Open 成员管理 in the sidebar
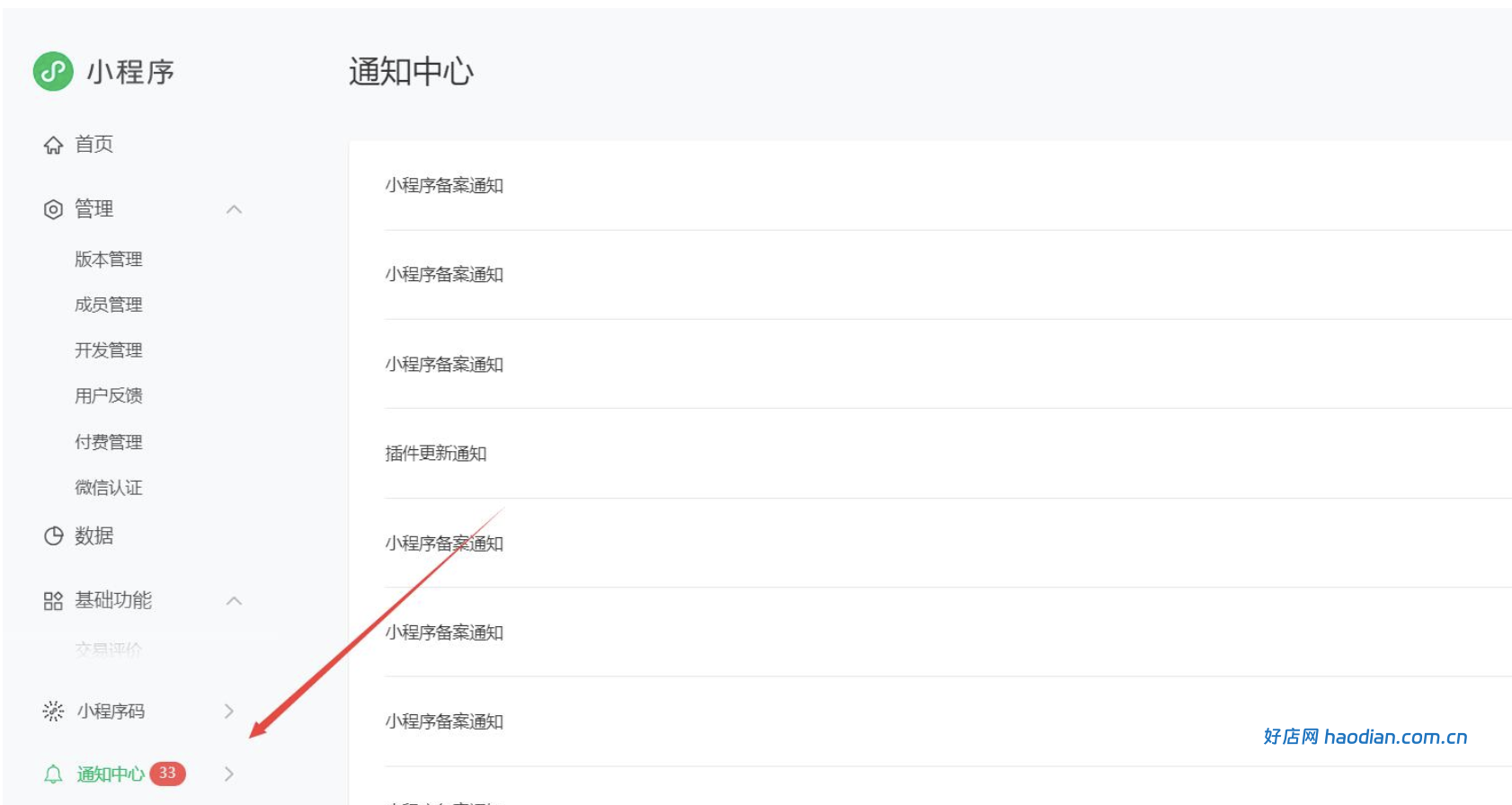The image size is (1512, 805). pyautogui.click(x=109, y=305)
